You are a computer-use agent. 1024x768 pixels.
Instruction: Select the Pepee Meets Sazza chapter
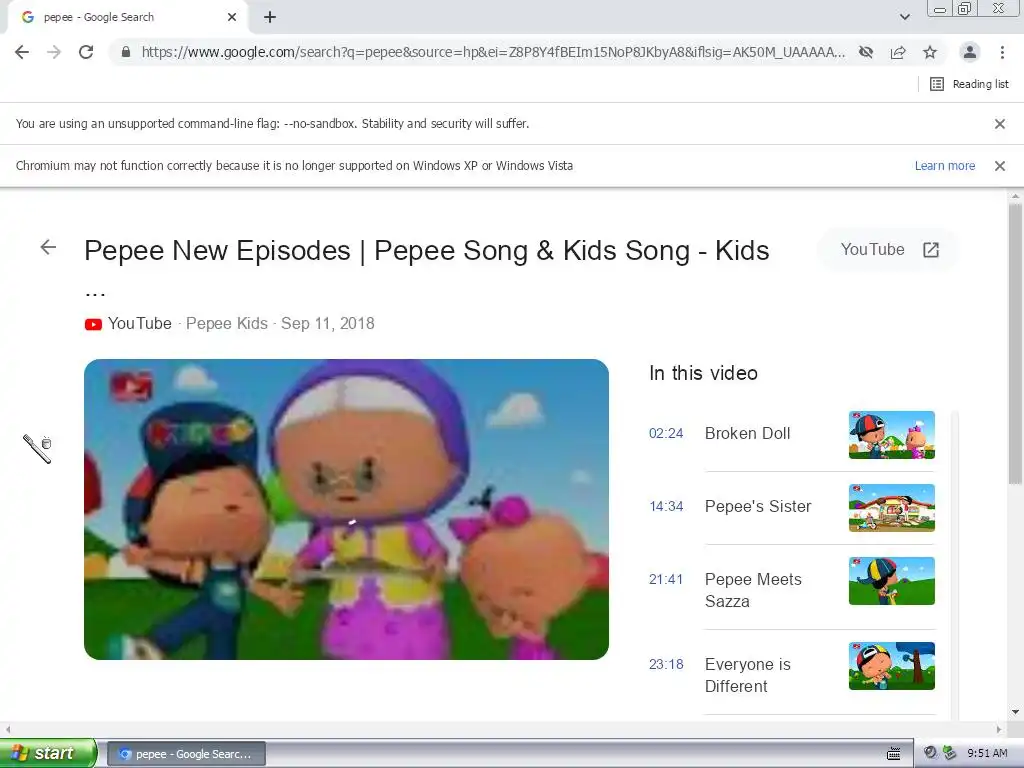(x=753, y=590)
